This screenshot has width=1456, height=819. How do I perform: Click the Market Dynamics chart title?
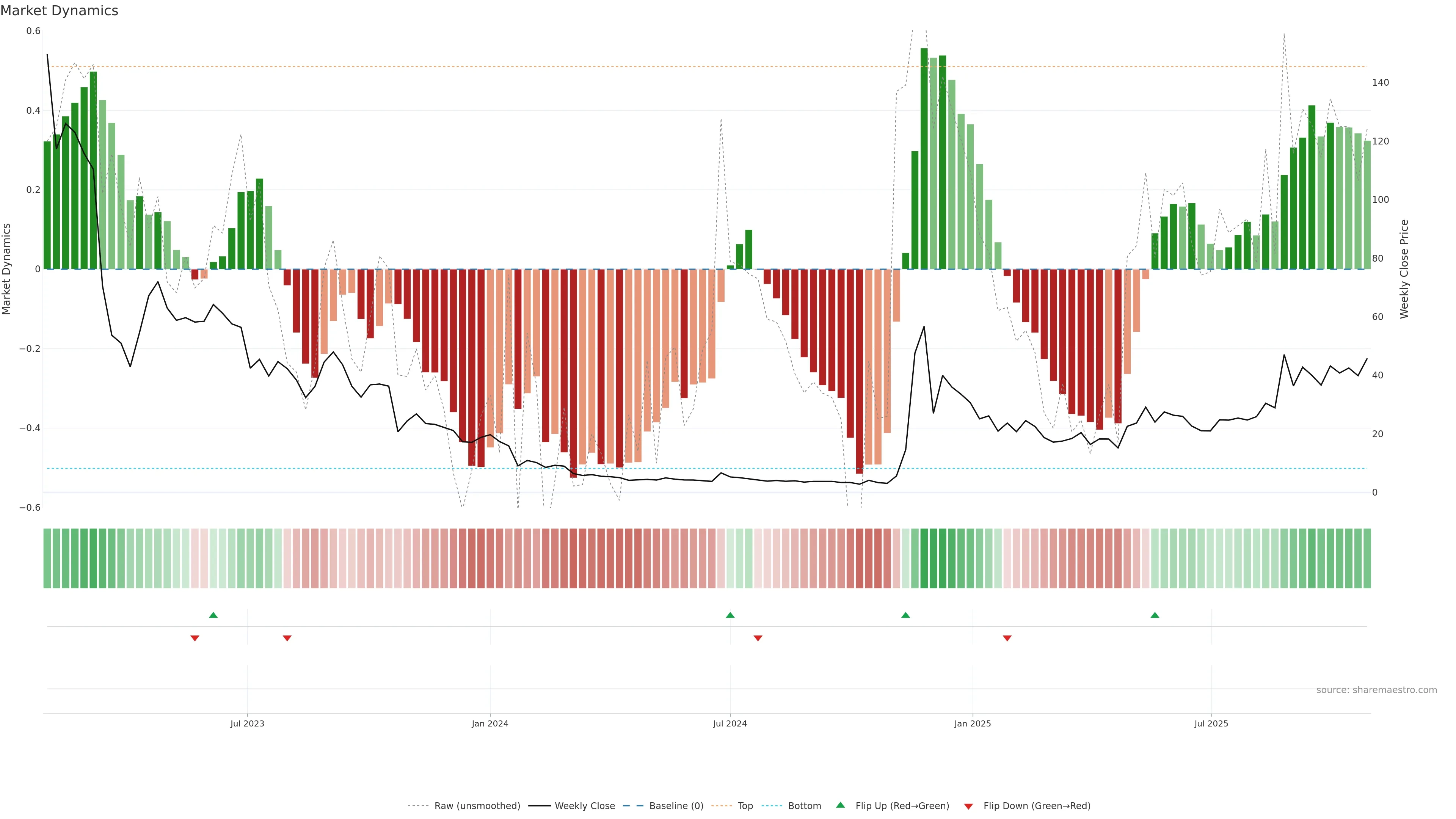pos(60,11)
